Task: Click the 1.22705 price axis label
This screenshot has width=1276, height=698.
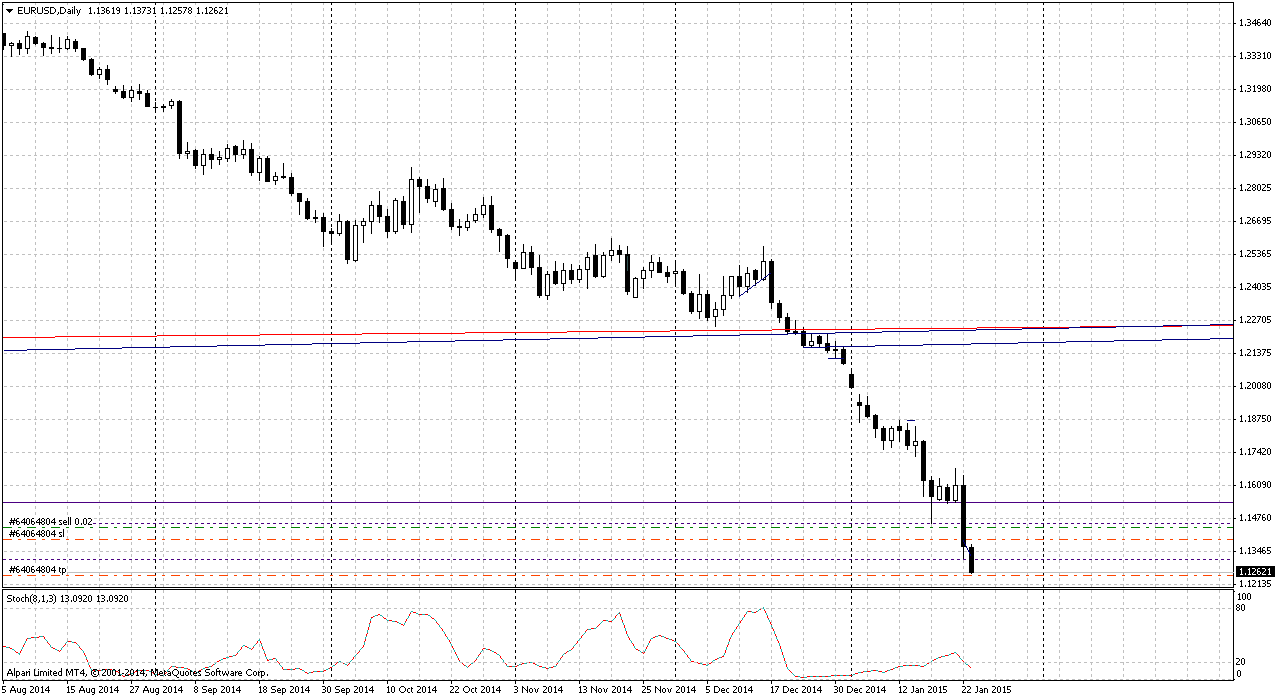Action: (1254, 320)
